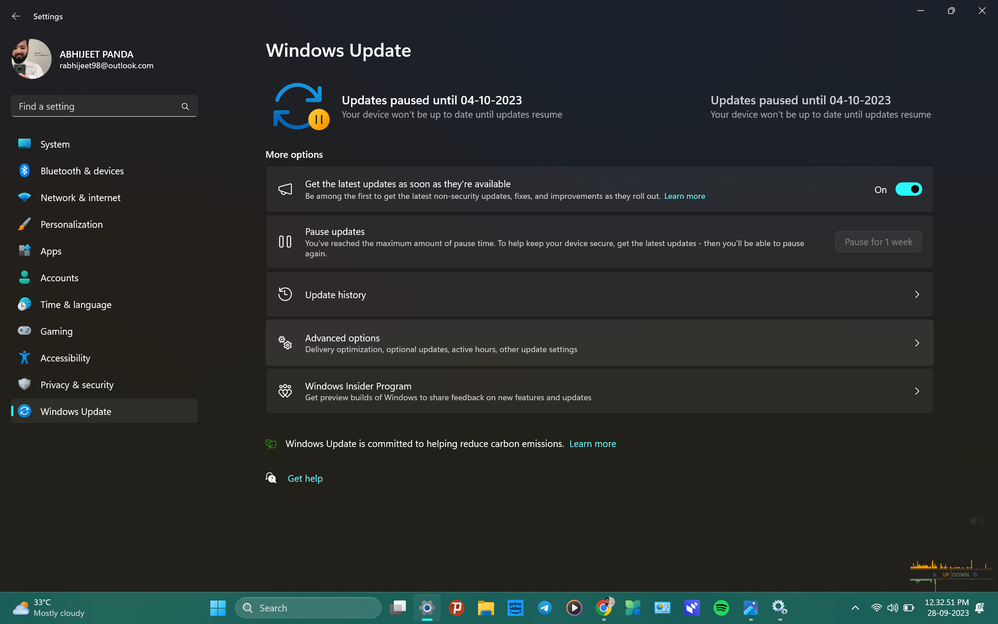
Task: Open the clock showing 28-09-2023
Action: (947, 608)
